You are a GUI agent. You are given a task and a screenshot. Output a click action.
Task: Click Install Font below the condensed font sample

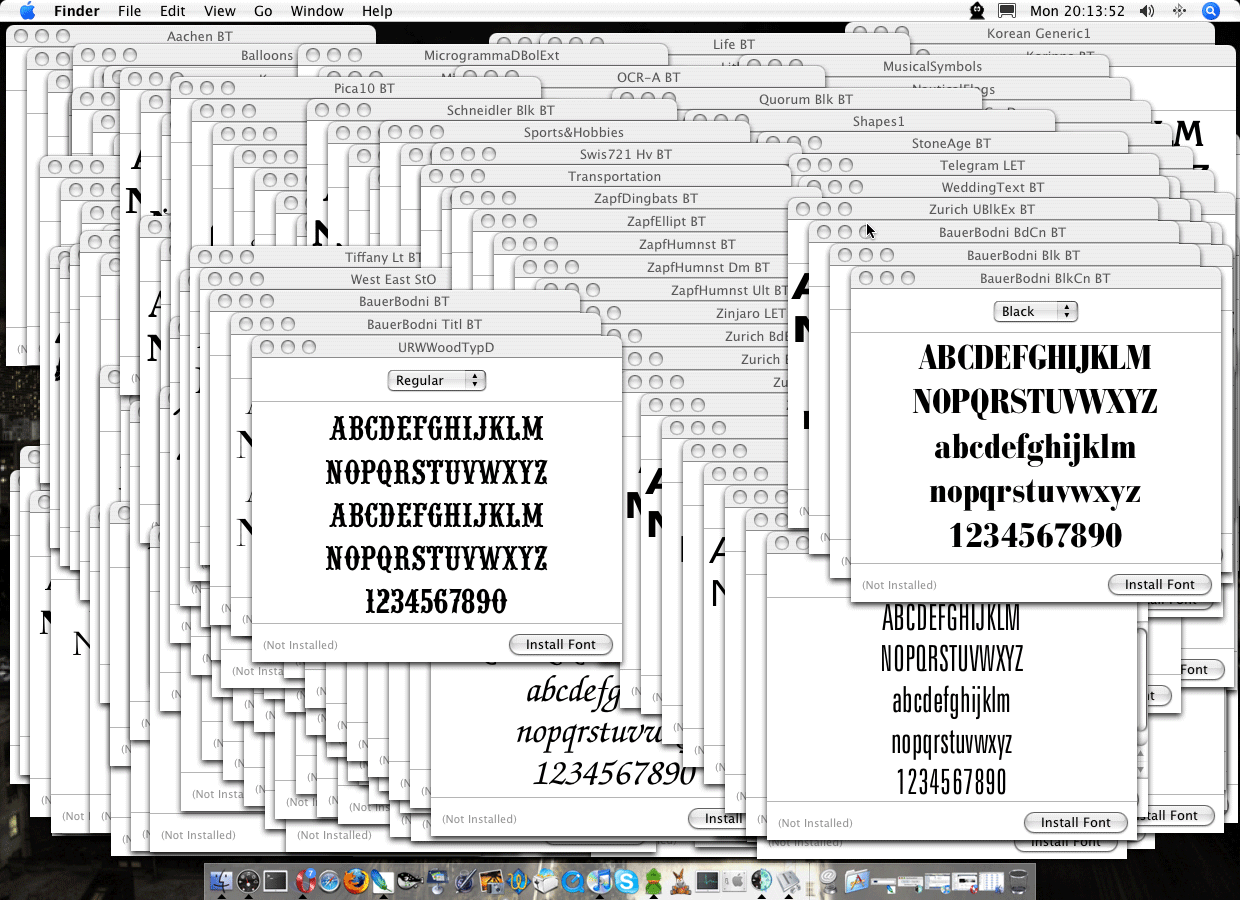pos(1076,822)
